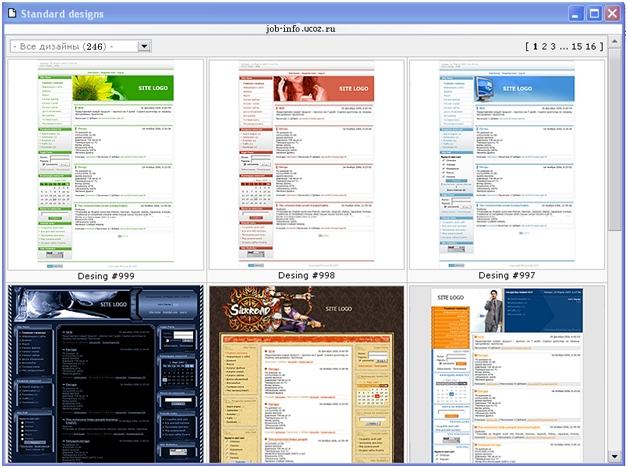Click the scrollbar down arrow
628x468 pixels.
pos(614,456)
